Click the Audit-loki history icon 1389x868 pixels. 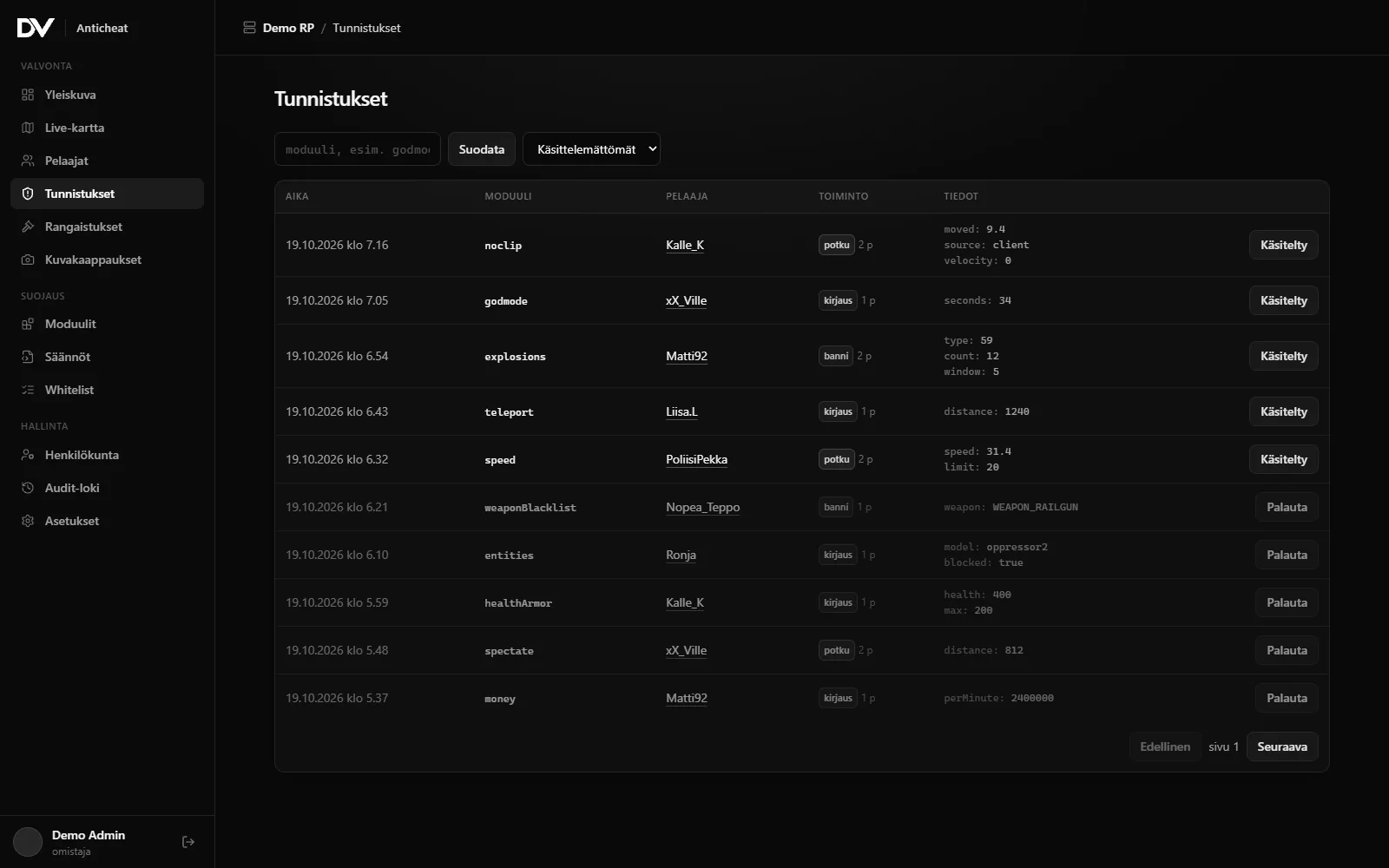pos(28,488)
